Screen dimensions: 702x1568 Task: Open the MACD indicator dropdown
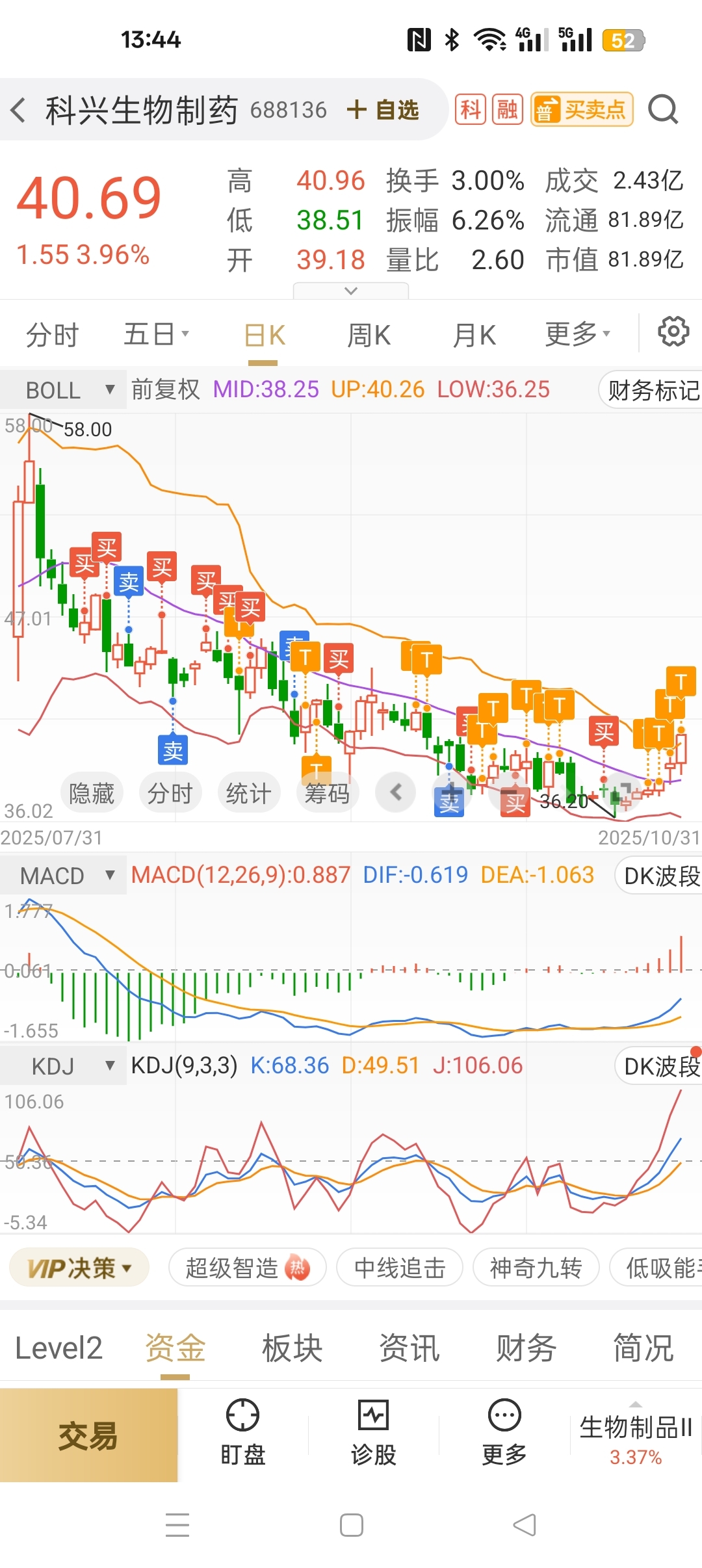[x=64, y=876]
